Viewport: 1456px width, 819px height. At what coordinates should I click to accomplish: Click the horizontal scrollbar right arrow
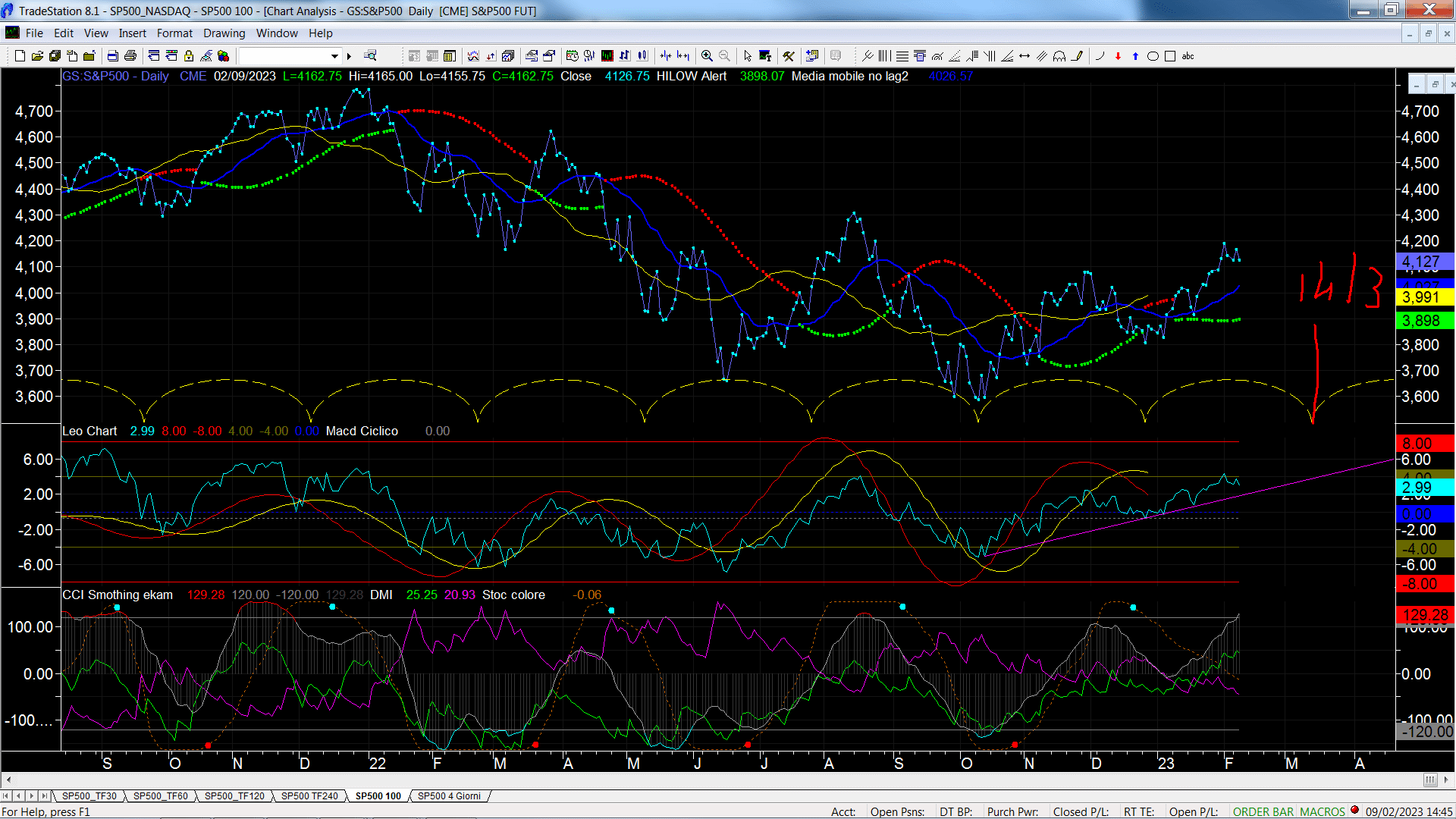click(1447, 780)
